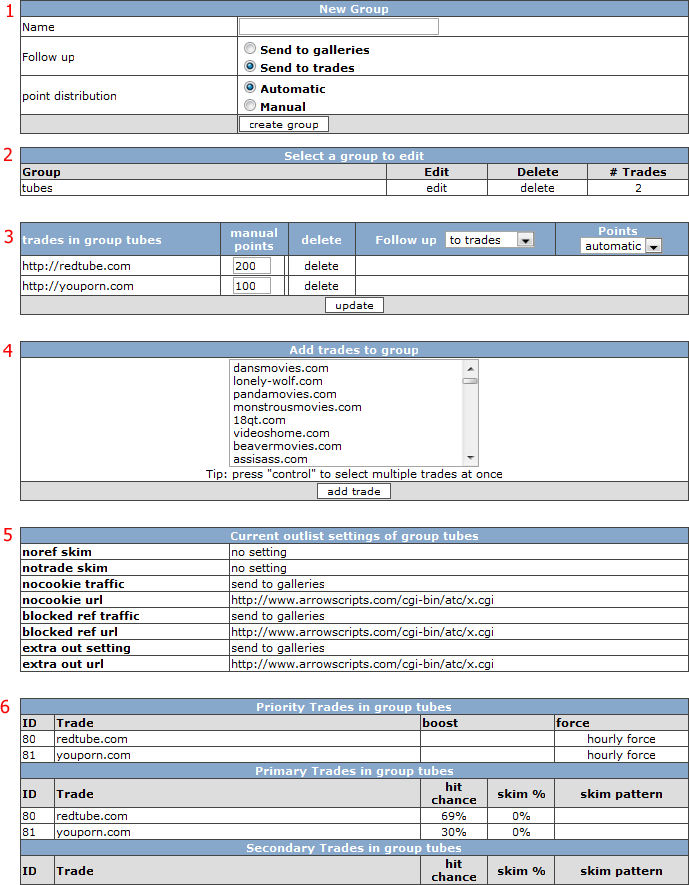Select dansmovies.com in trades list

pos(280,368)
